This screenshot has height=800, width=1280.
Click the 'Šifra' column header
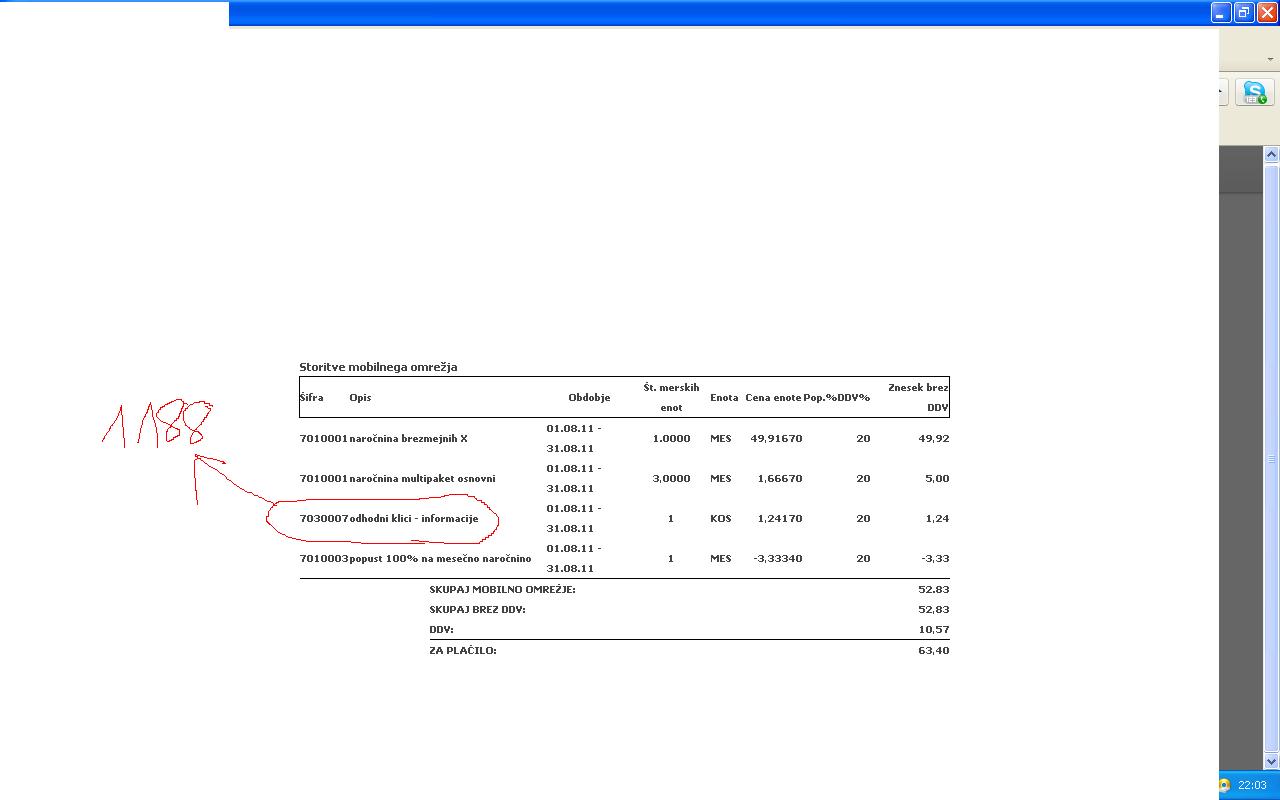[x=311, y=397]
